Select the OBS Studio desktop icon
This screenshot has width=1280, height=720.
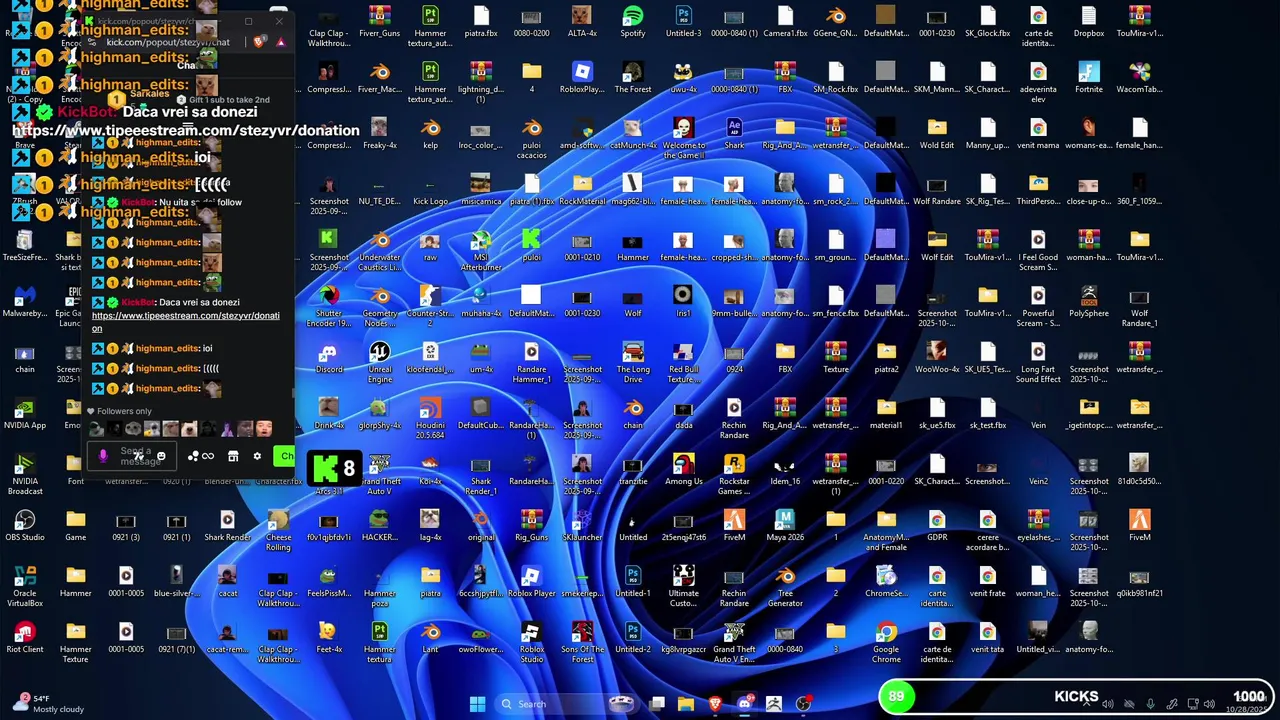[x=25, y=526]
